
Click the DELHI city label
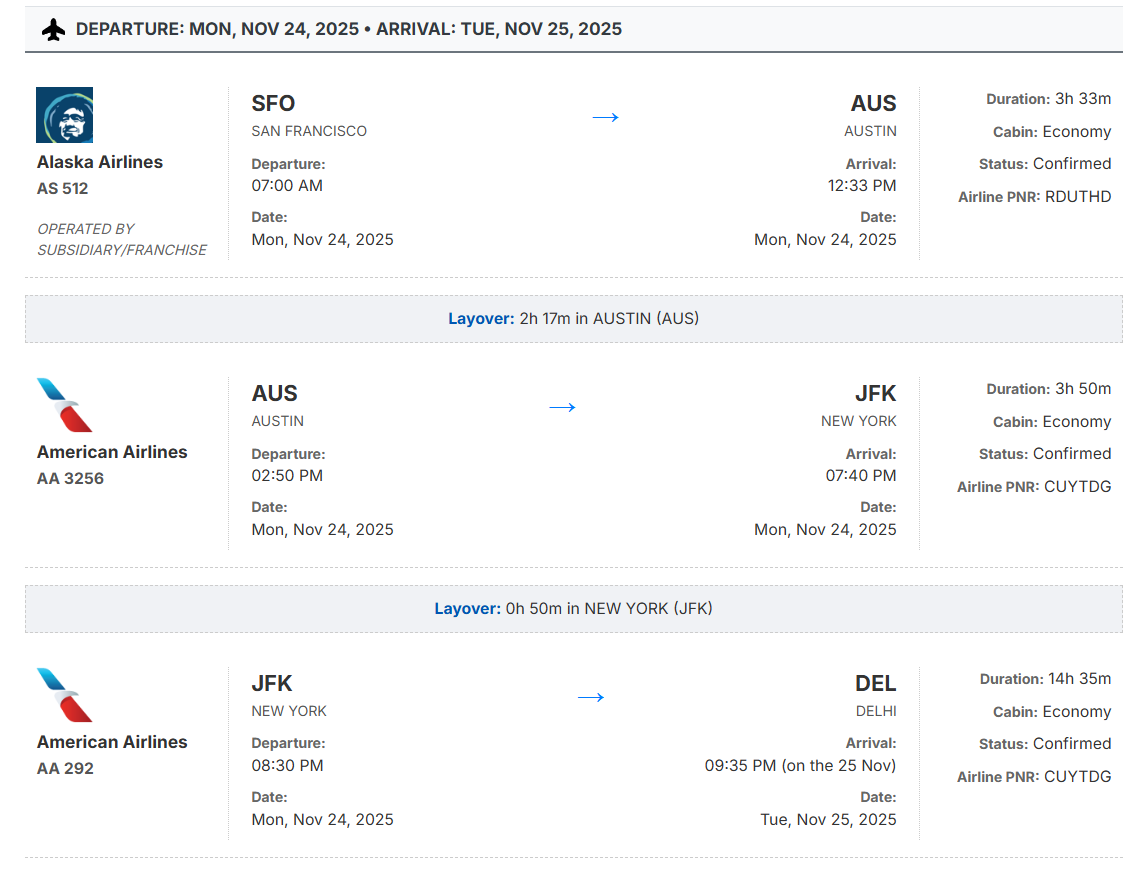pyautogui.click(x=876, y=711)
